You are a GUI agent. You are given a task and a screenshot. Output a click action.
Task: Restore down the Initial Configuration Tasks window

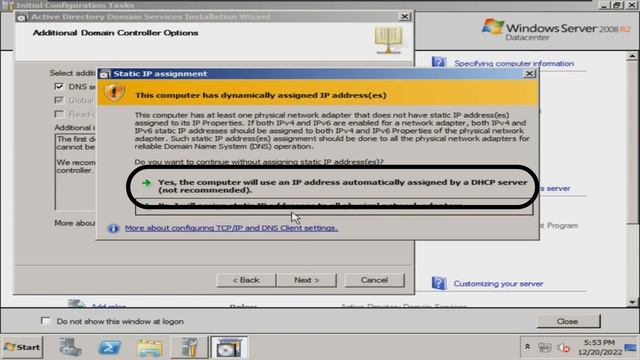pos(617,5)
